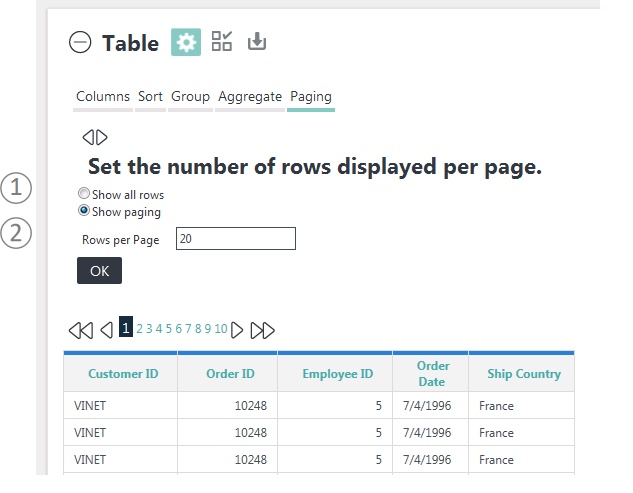Go to page 10
Image resolution: width=633 pixels, height=493 pixels.
pos(221,329)
